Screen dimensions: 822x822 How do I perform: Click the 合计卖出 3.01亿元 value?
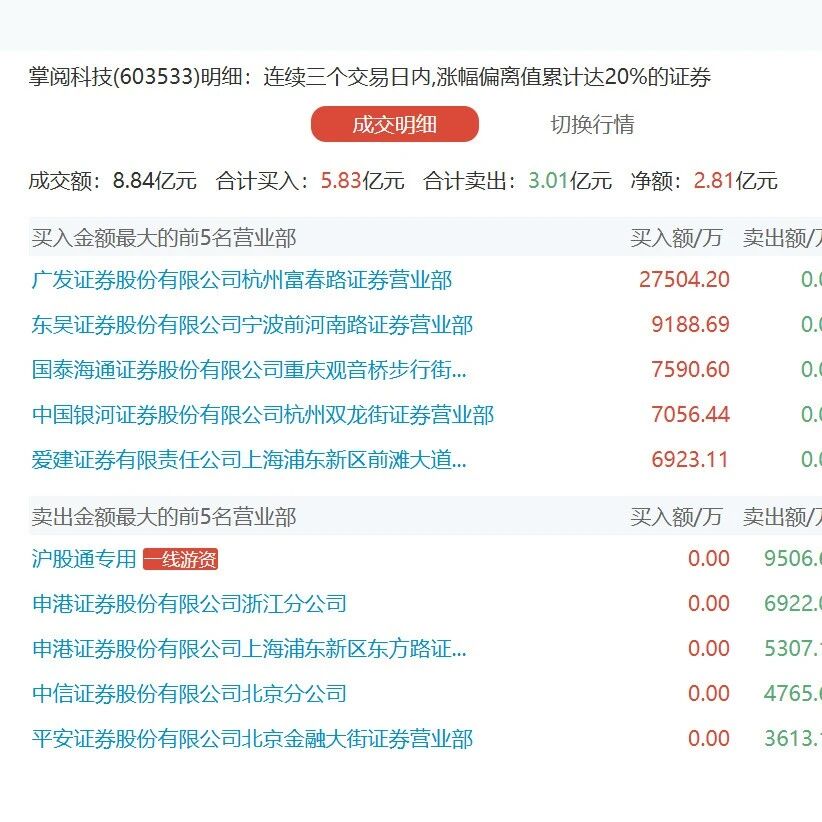point(570,181)
